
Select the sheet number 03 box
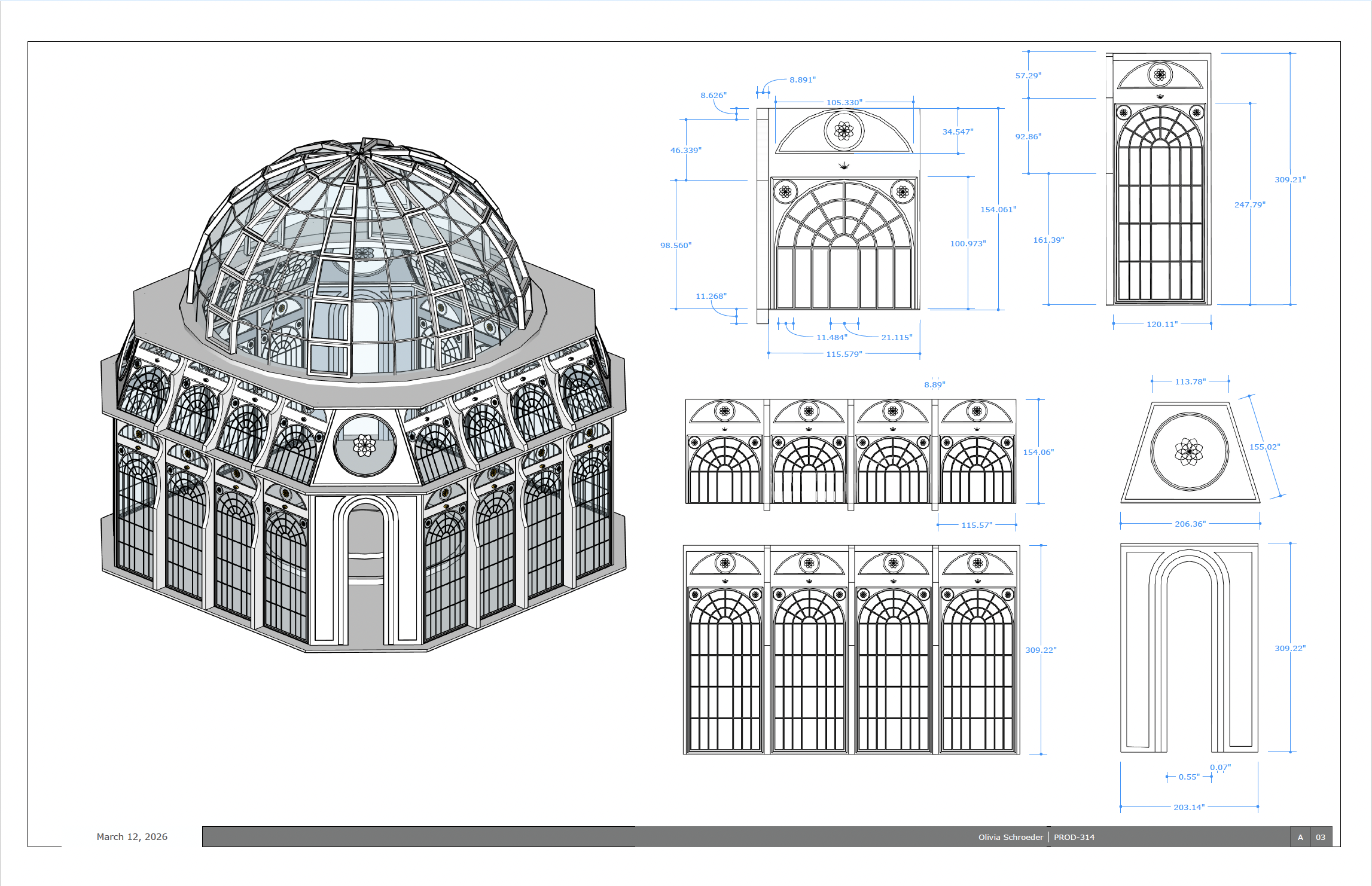[1321, 837]
